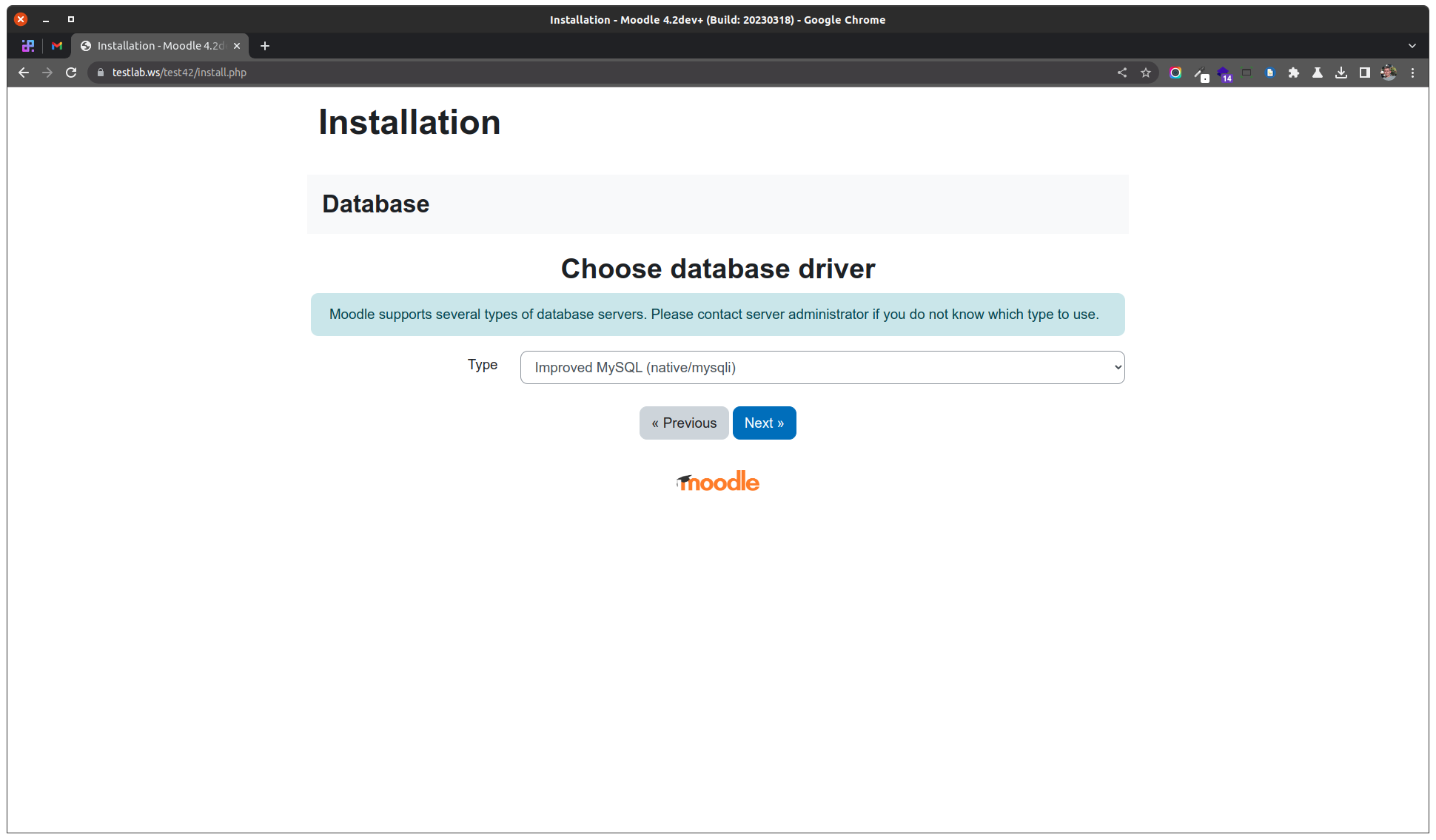The height and width of the screenshot is (840, 1436).
Task: Close the Chrome window
Action: (21, 19)
